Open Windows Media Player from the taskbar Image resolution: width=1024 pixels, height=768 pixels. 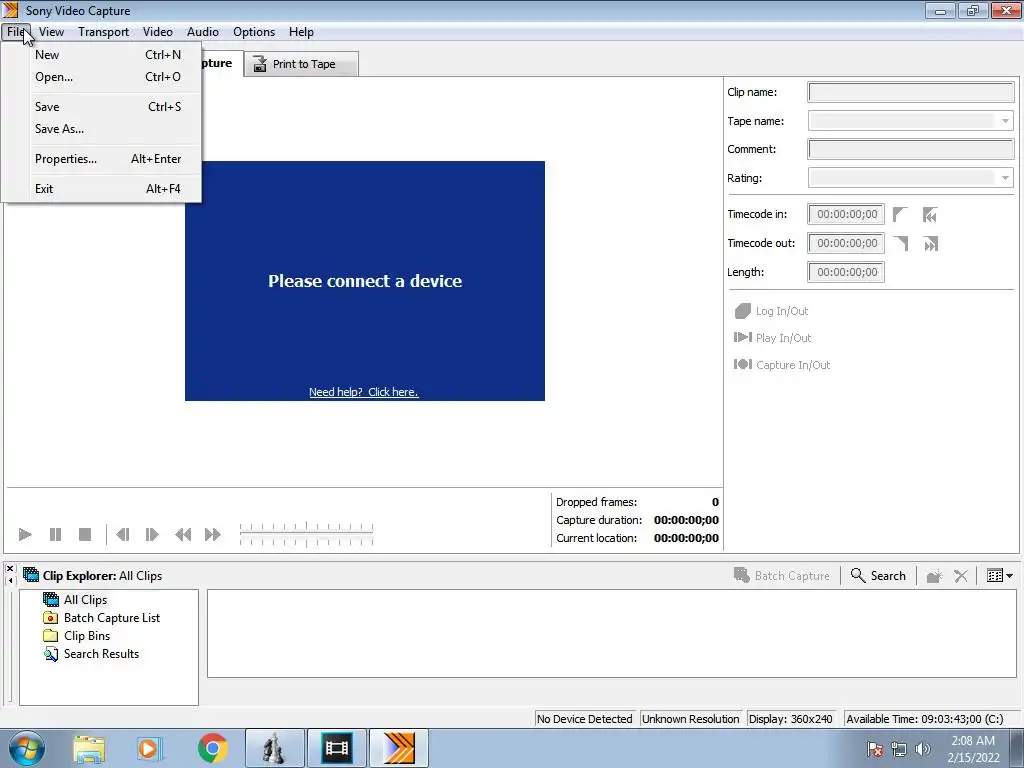point(148,749)
